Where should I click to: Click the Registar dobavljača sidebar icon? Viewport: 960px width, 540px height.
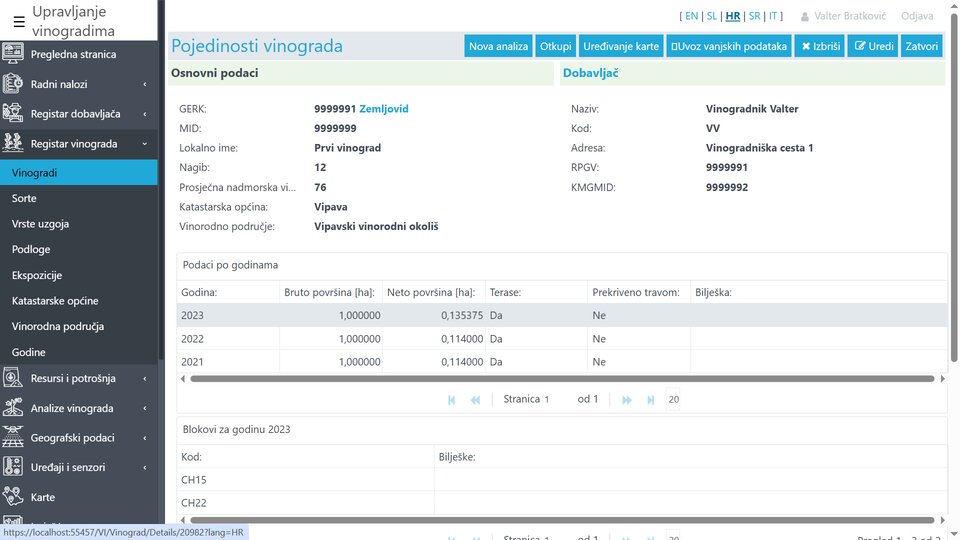pyautogui.click(x=14, y=114)
